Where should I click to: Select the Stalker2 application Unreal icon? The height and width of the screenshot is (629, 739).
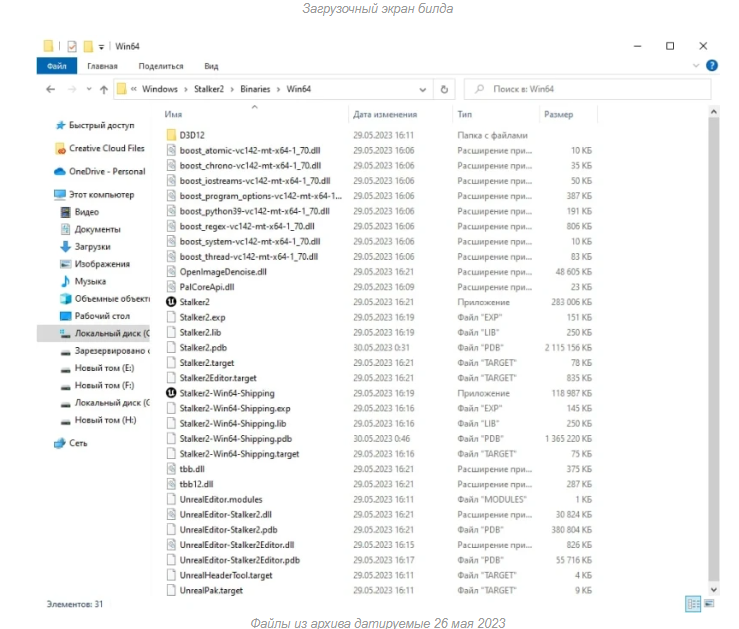click(171, 302)
